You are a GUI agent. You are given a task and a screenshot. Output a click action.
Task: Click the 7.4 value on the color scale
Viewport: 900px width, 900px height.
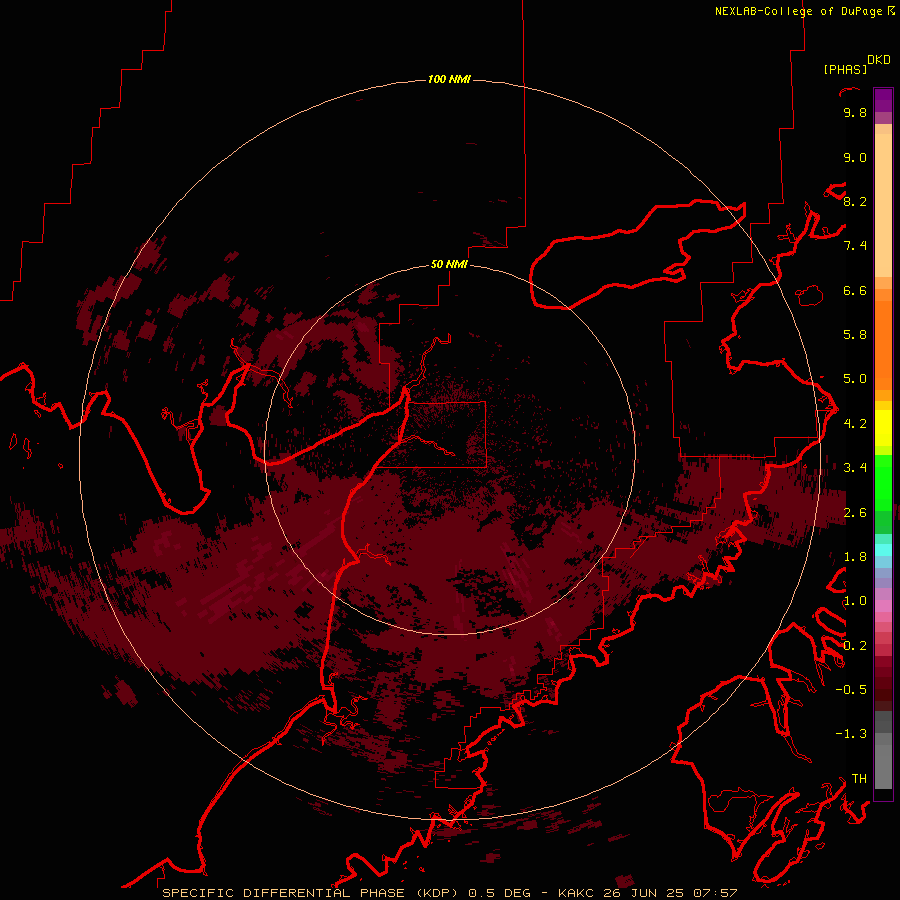(855, 246)
